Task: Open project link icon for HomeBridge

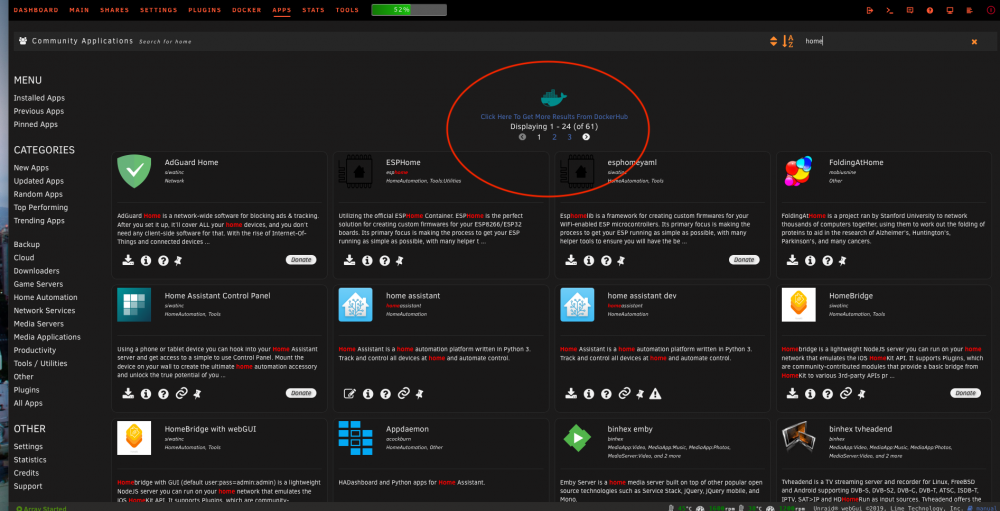Action: click(x=845, y=394)
